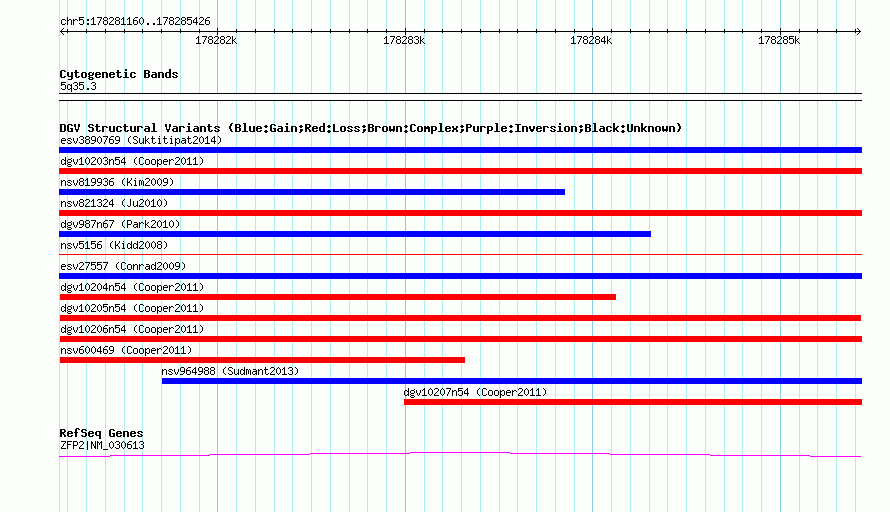The height and width of the screenshot is (512, 890).
Task: Click the nsv600469 (Cooper2011) red bar
Action: pos(262,360)
